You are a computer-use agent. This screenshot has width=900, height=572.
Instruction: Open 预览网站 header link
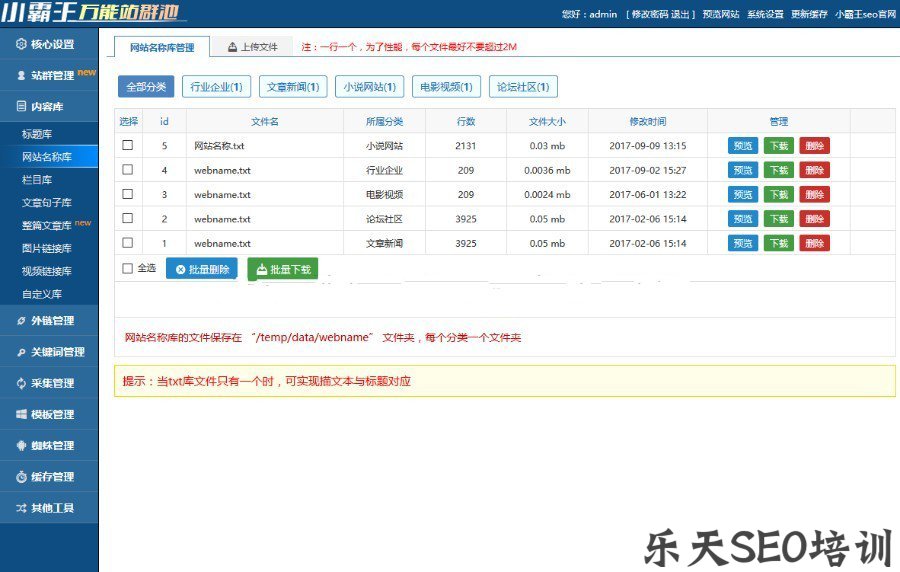721,14
